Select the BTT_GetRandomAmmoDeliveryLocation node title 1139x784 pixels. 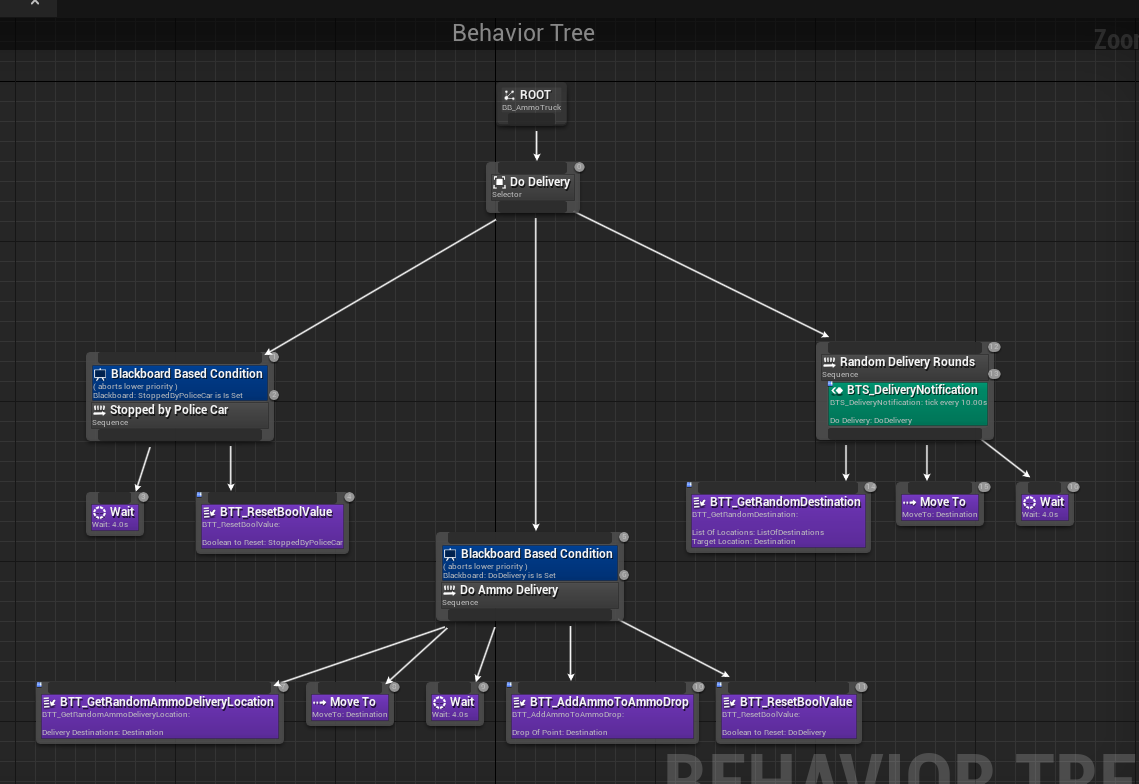pyautogui.click(x=166, y=702)
